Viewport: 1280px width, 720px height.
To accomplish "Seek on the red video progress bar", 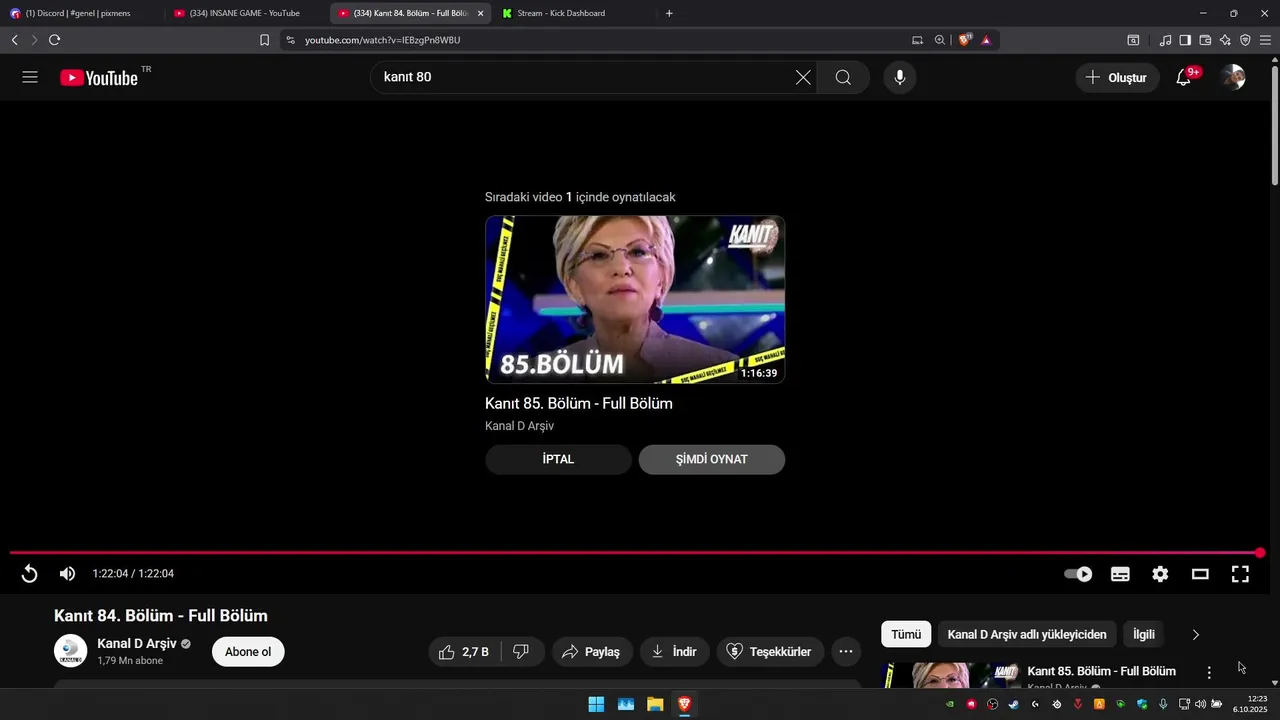I will click(635, 552).
